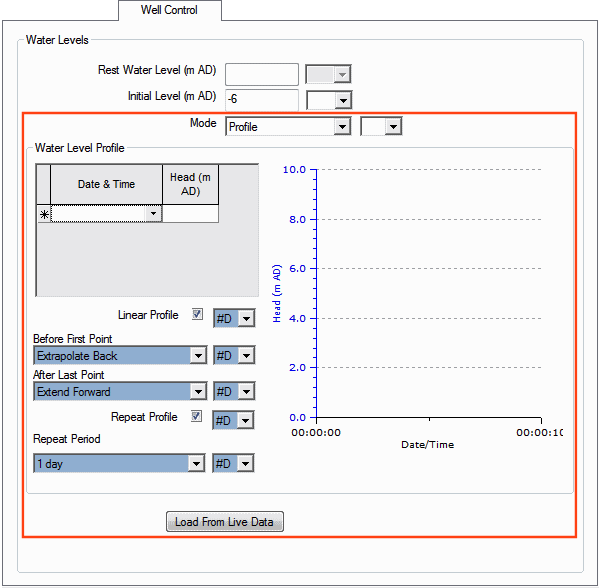This screenshot has height=588, width=599.
Task: Open the Repeat Period 1 day dropdown
Action: point(120,463)
